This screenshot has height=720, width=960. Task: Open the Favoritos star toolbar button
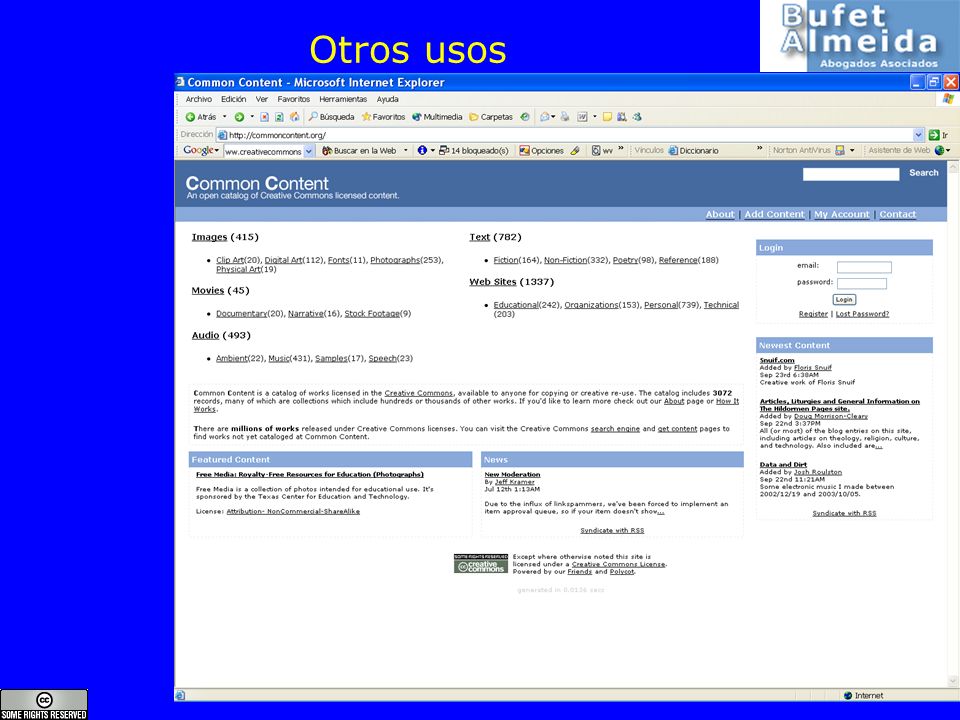tap(383, 117)
